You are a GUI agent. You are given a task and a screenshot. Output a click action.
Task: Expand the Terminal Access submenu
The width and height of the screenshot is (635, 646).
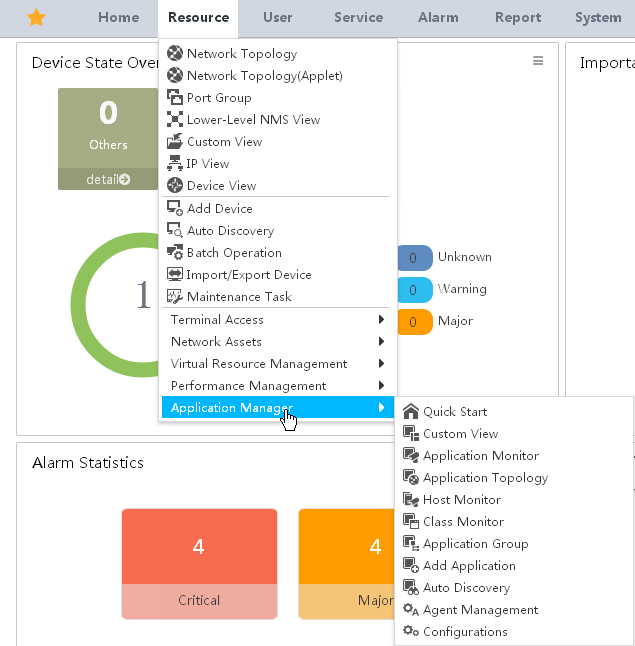click(x=278, y=320)
